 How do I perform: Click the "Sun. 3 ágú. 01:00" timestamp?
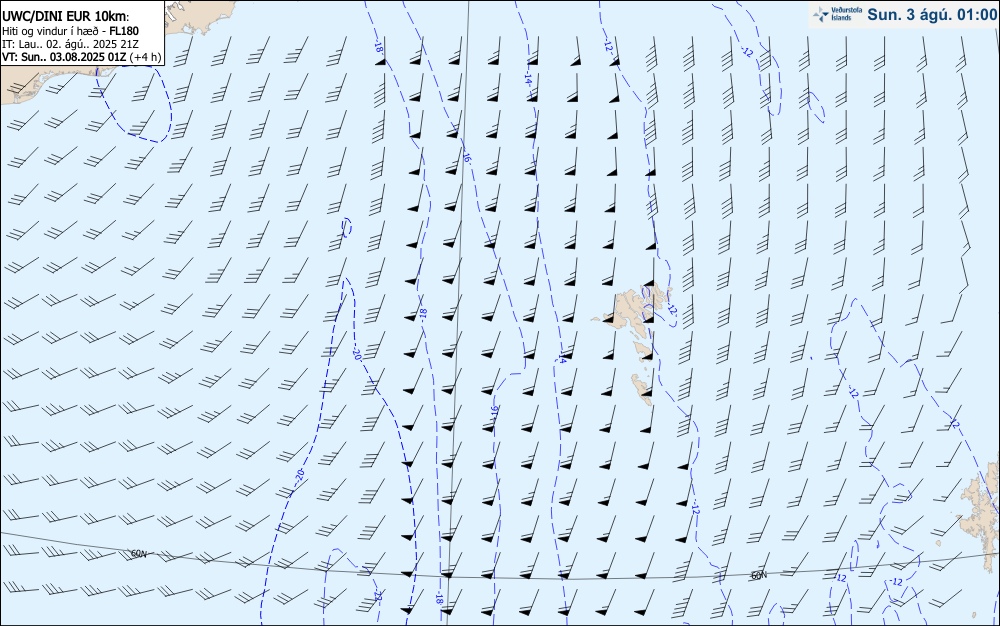point(932,15)
